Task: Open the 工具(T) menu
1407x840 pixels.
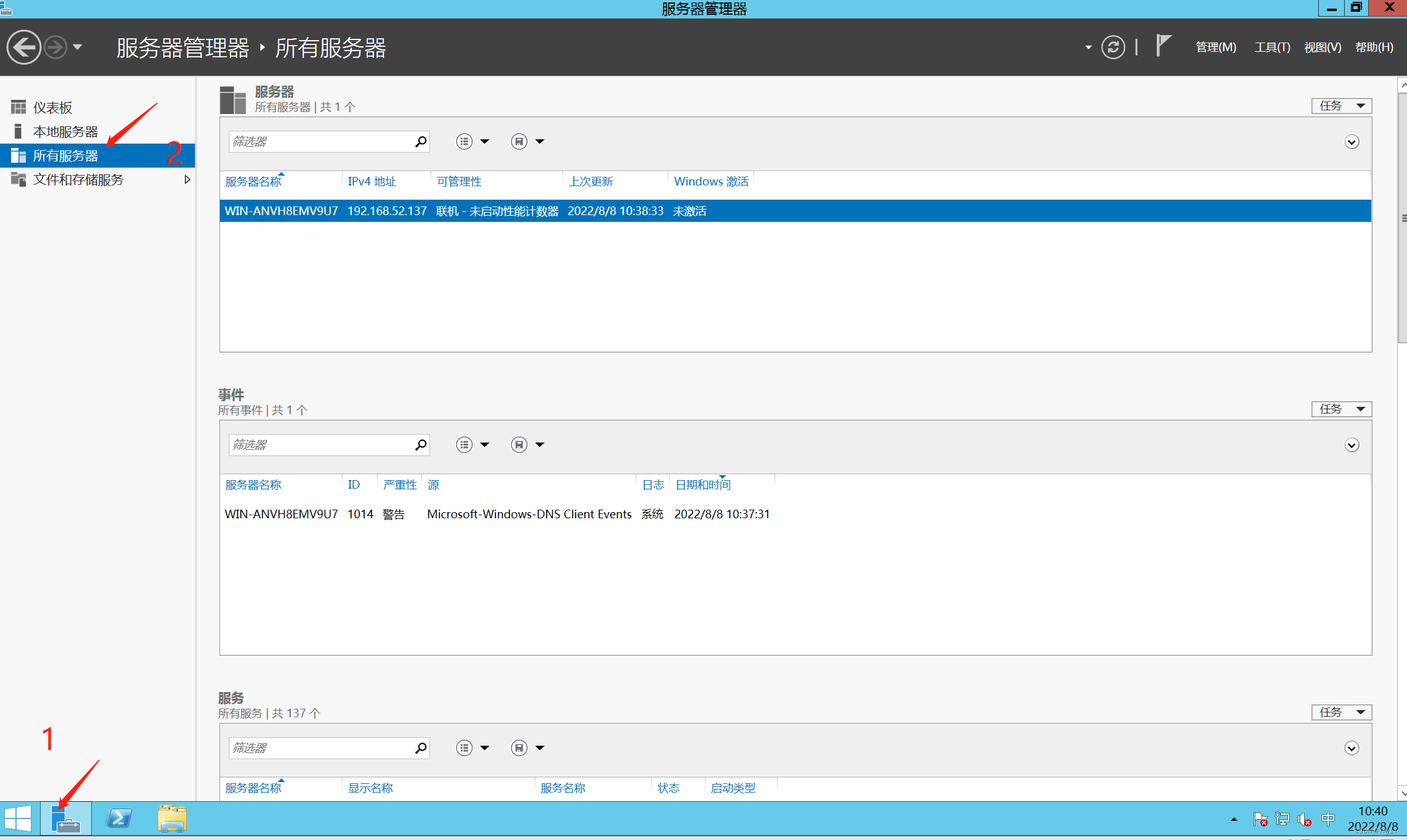Action: click(x=1272, y=47)
